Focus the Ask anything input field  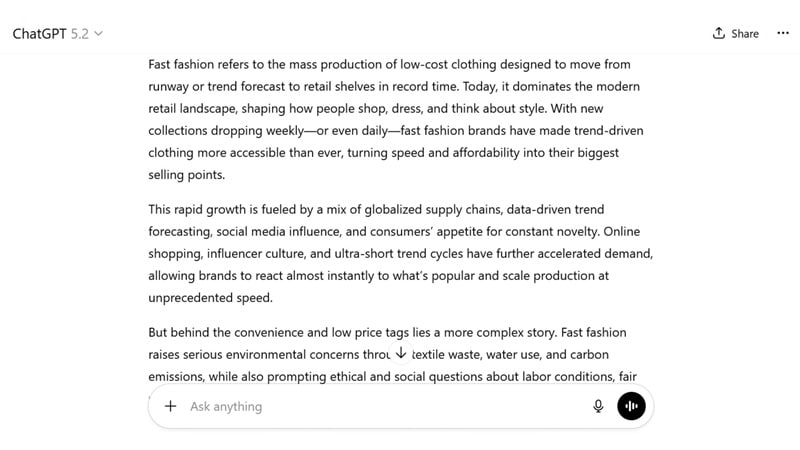(380, 406)
